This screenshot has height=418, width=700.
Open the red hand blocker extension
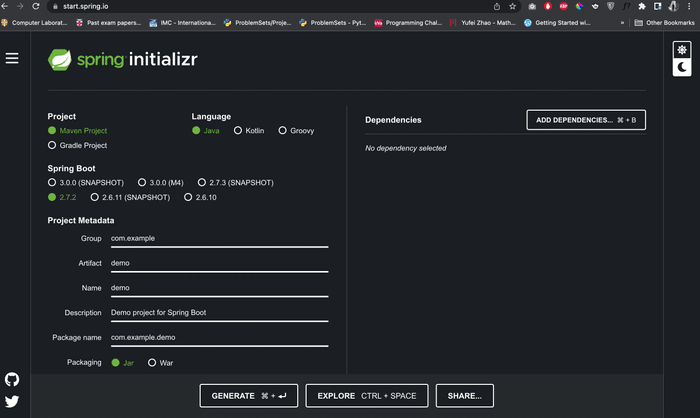[548, 6]
